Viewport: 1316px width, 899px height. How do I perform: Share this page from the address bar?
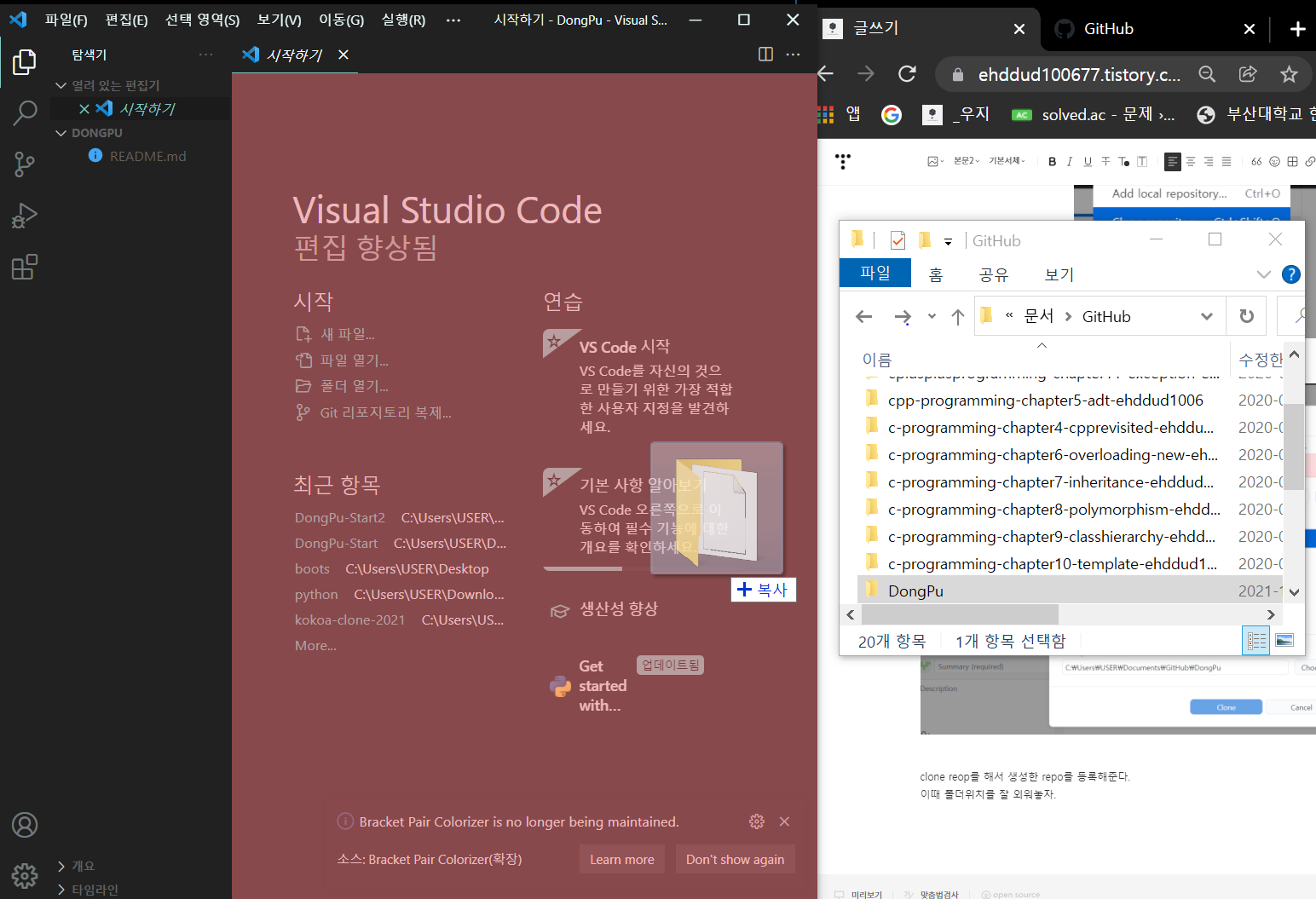click(x=1248, y=74)
